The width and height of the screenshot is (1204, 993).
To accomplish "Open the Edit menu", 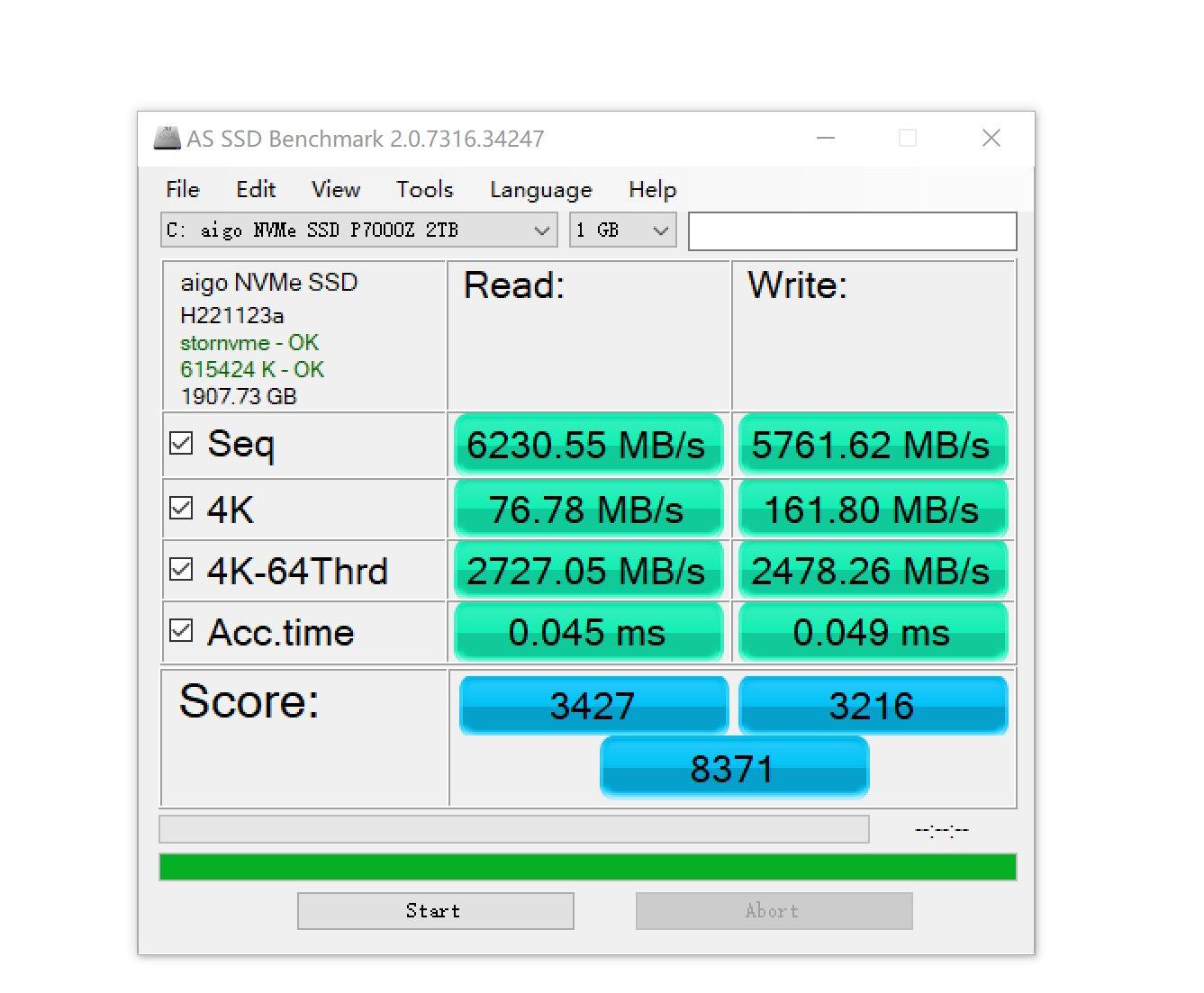I will tap(256, 190).
